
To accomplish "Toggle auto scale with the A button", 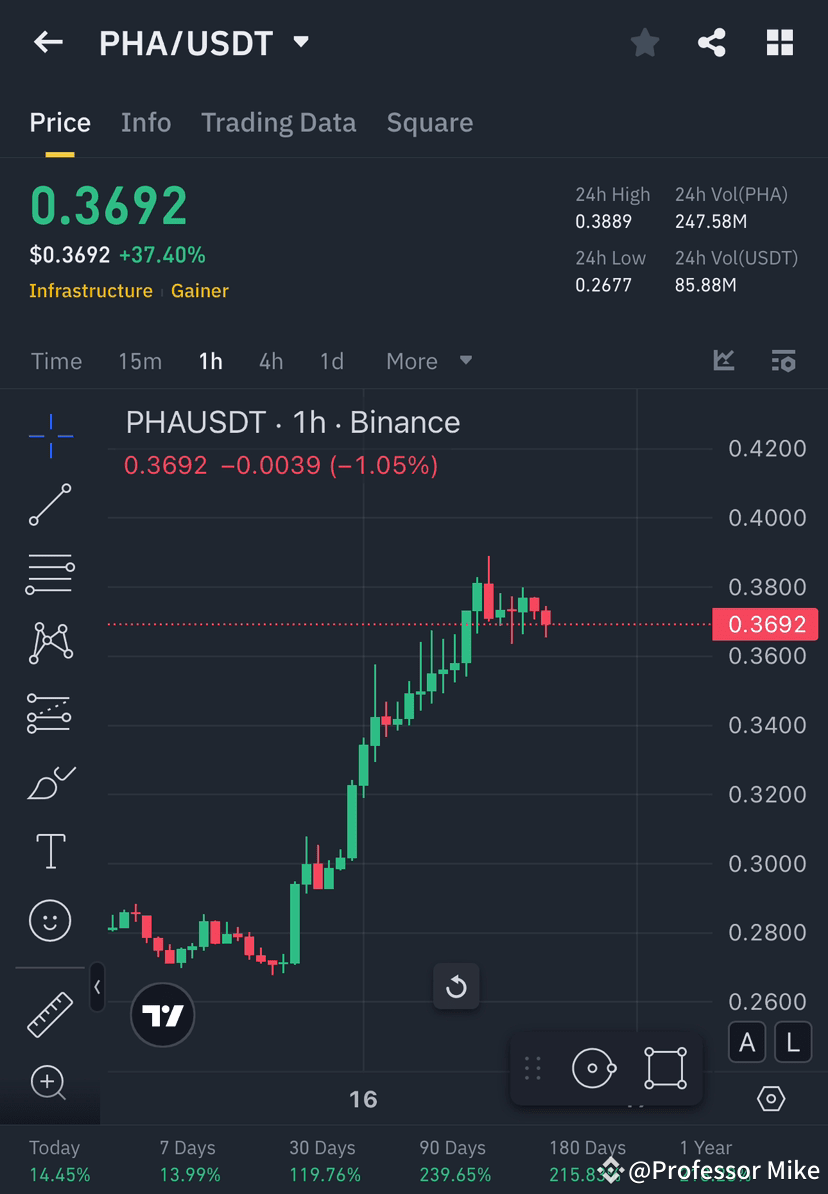I will point(747,1042).
